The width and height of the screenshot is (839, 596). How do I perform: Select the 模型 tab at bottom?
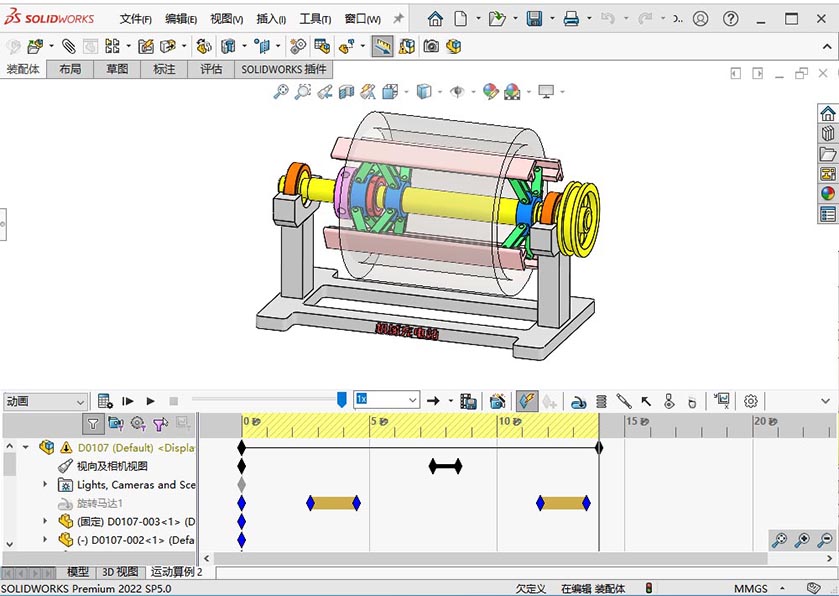point(77,572)
